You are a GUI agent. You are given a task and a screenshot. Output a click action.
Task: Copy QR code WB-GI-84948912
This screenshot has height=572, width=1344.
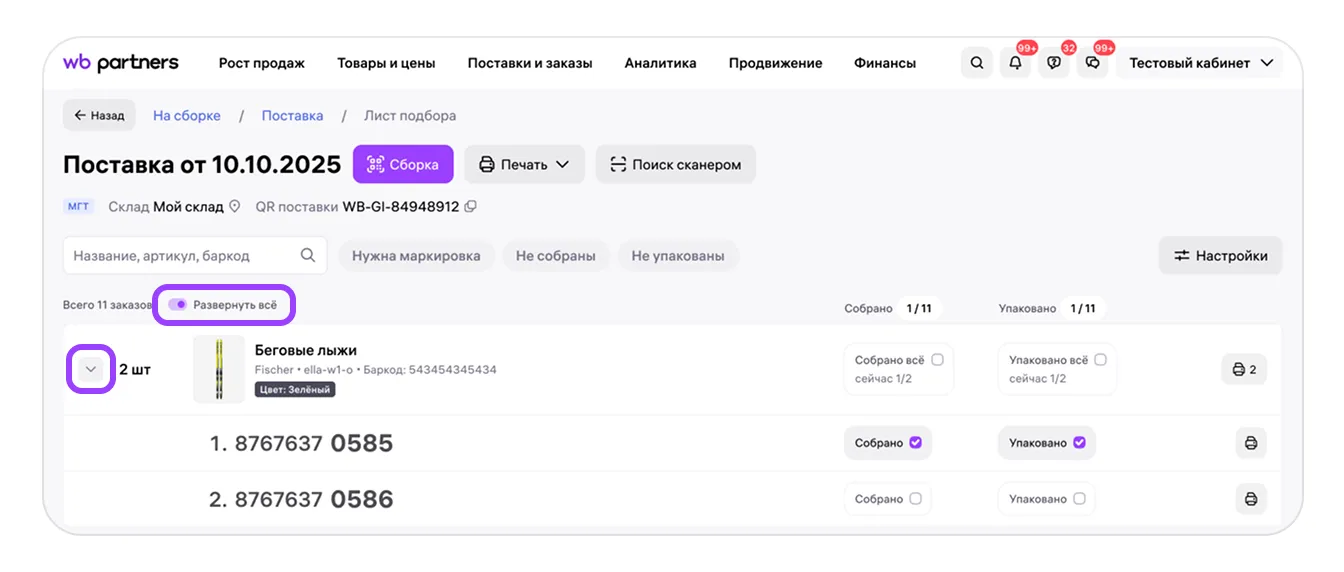pos(470,207)
